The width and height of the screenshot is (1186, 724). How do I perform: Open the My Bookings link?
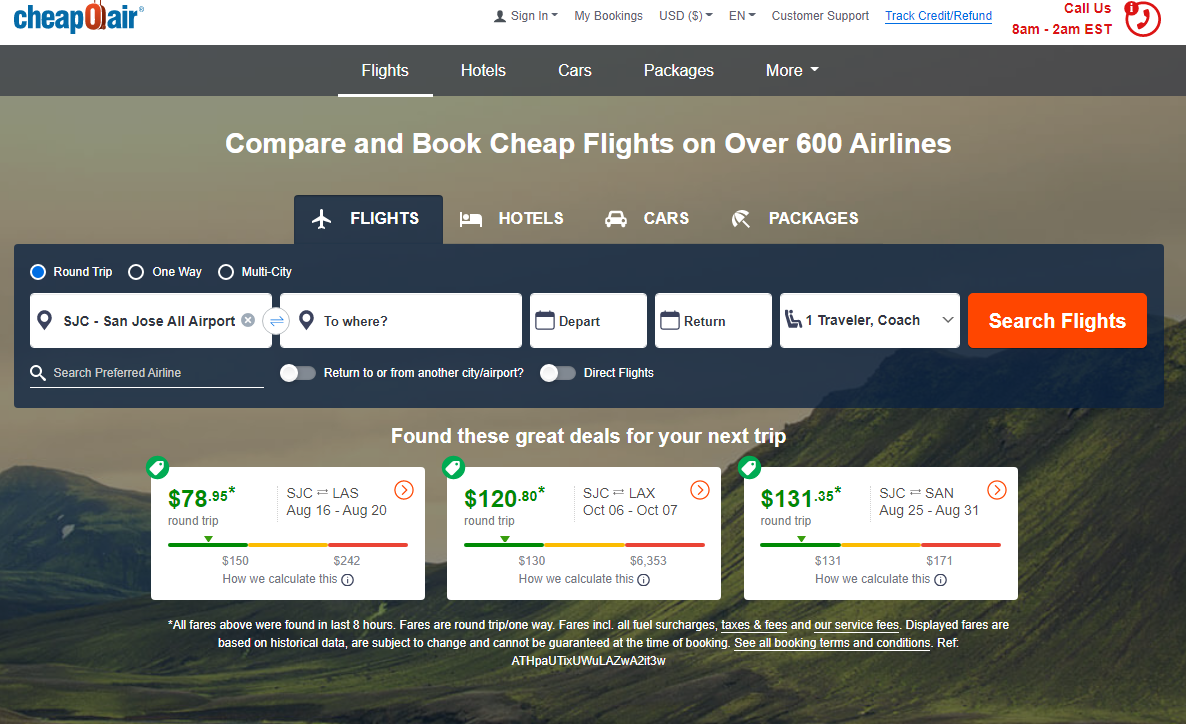pyautogui.click(x=608, y=16)
